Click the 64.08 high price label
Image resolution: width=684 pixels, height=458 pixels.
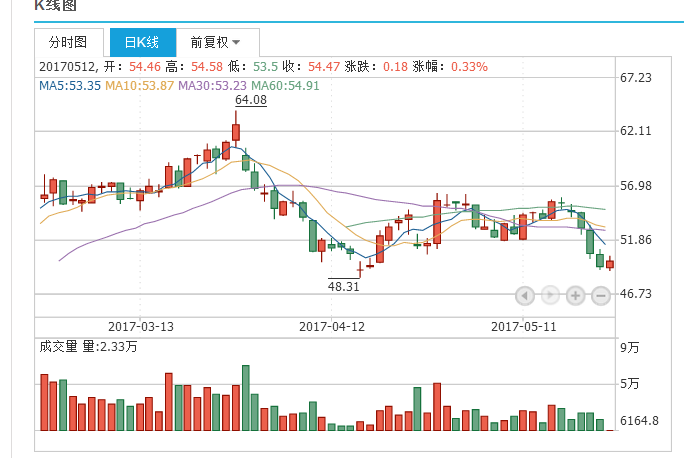pyautogui.click(x=251, y=100)
